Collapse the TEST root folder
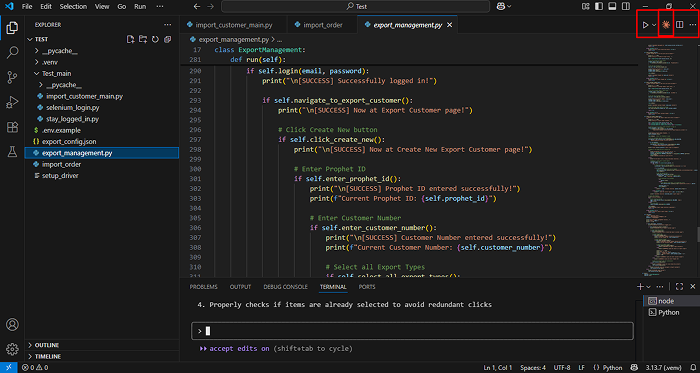Viewport: 700px width, 373px height. (30, 39)
